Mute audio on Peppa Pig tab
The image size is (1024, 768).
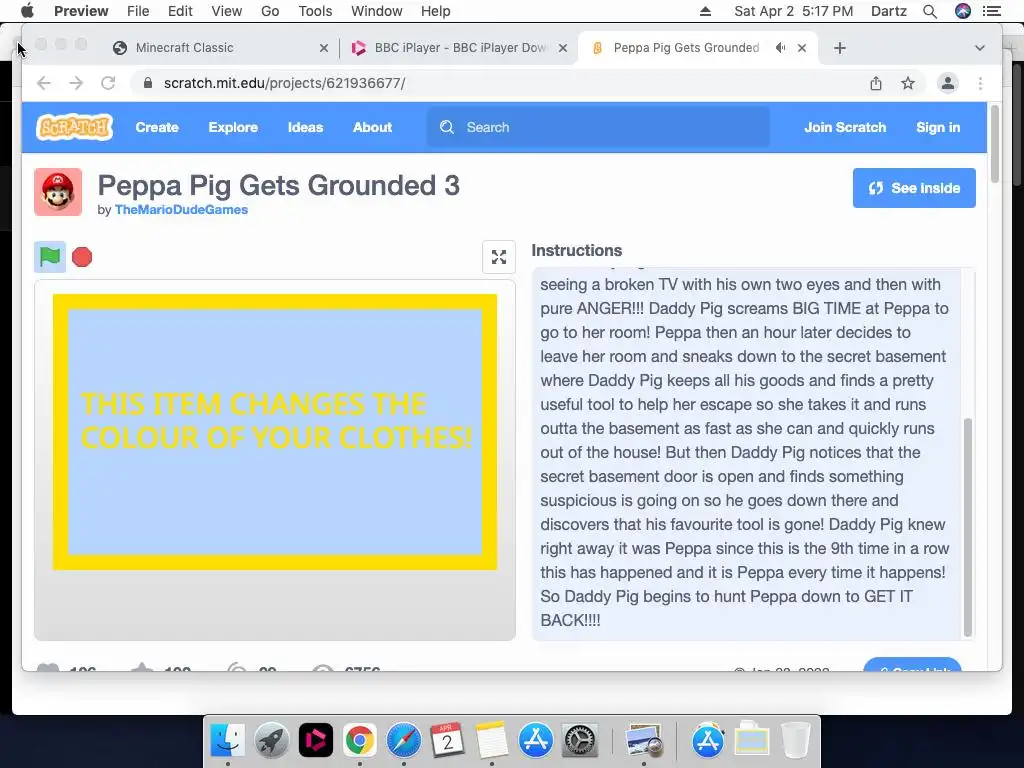point(780,48)
